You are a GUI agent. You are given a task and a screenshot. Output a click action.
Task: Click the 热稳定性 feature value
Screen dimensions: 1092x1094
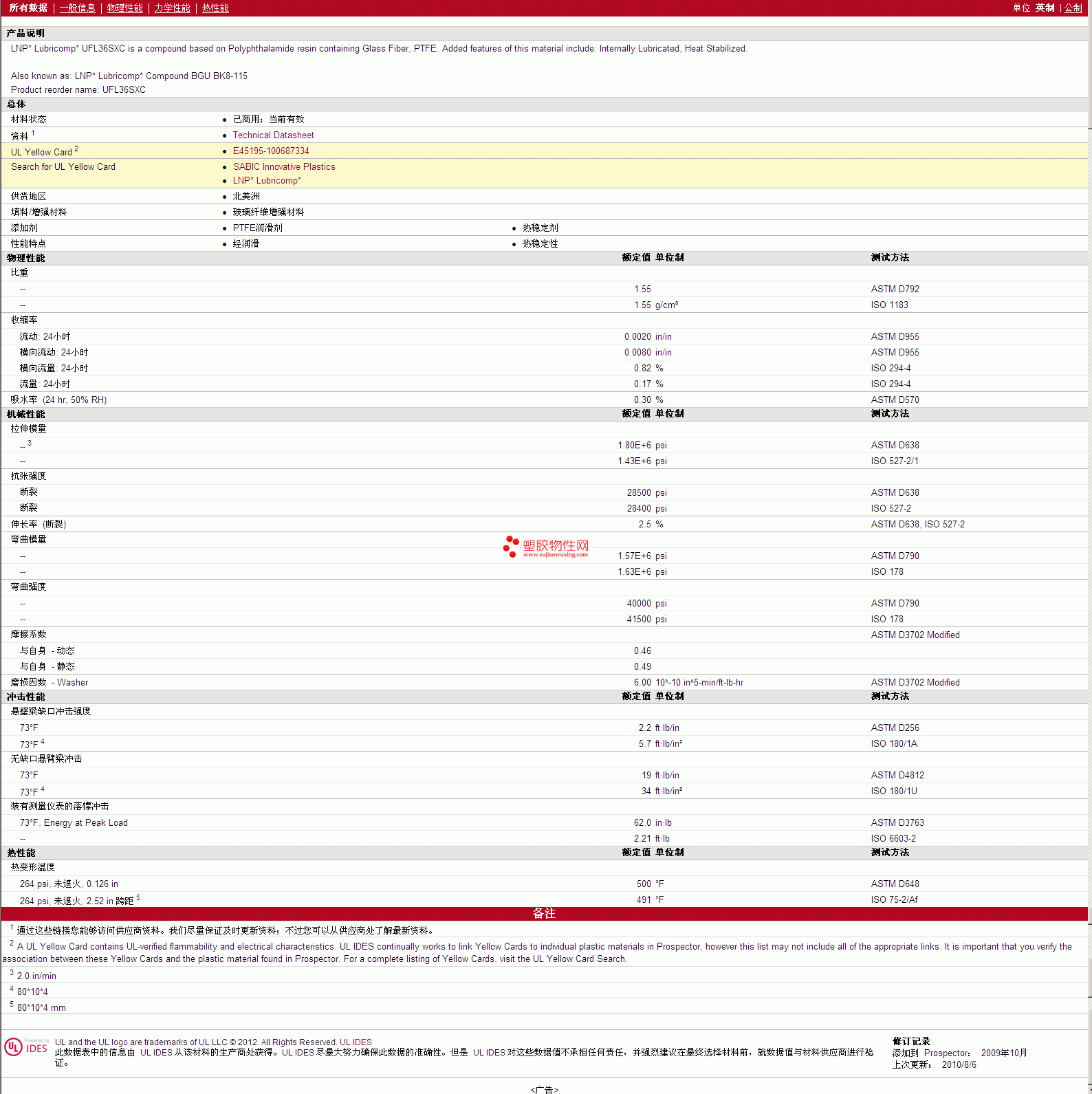tap(540, 244)
